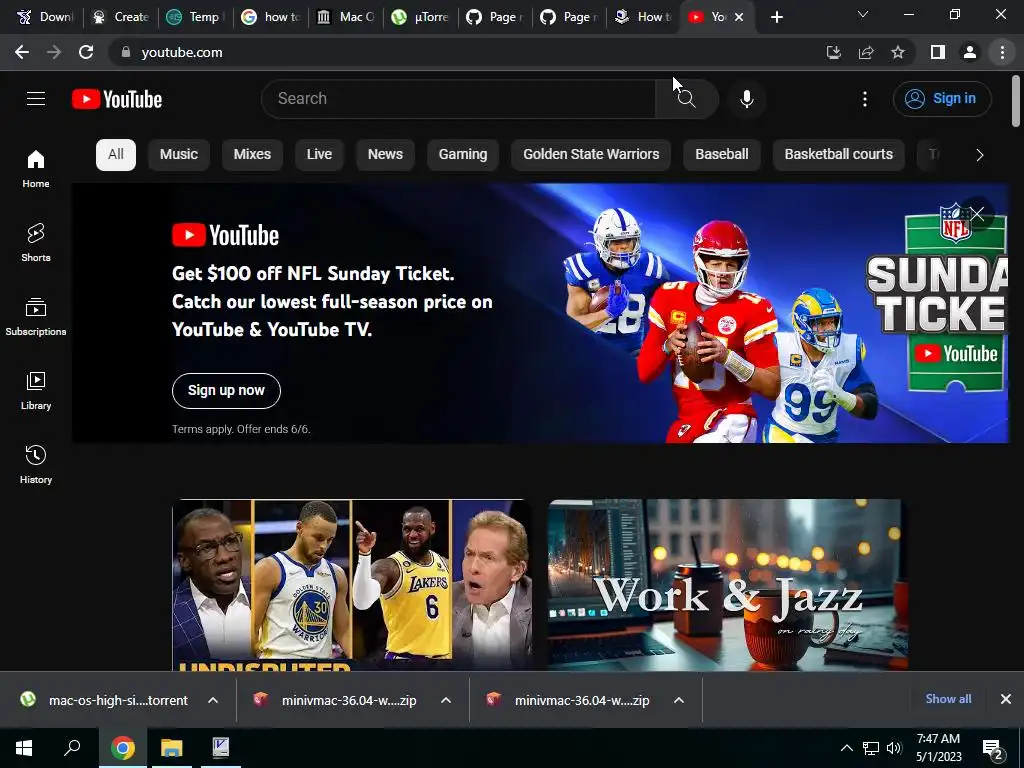Open History in sidebar
The height and width of the screenshot is (768, 1024).
click(36, 464)
